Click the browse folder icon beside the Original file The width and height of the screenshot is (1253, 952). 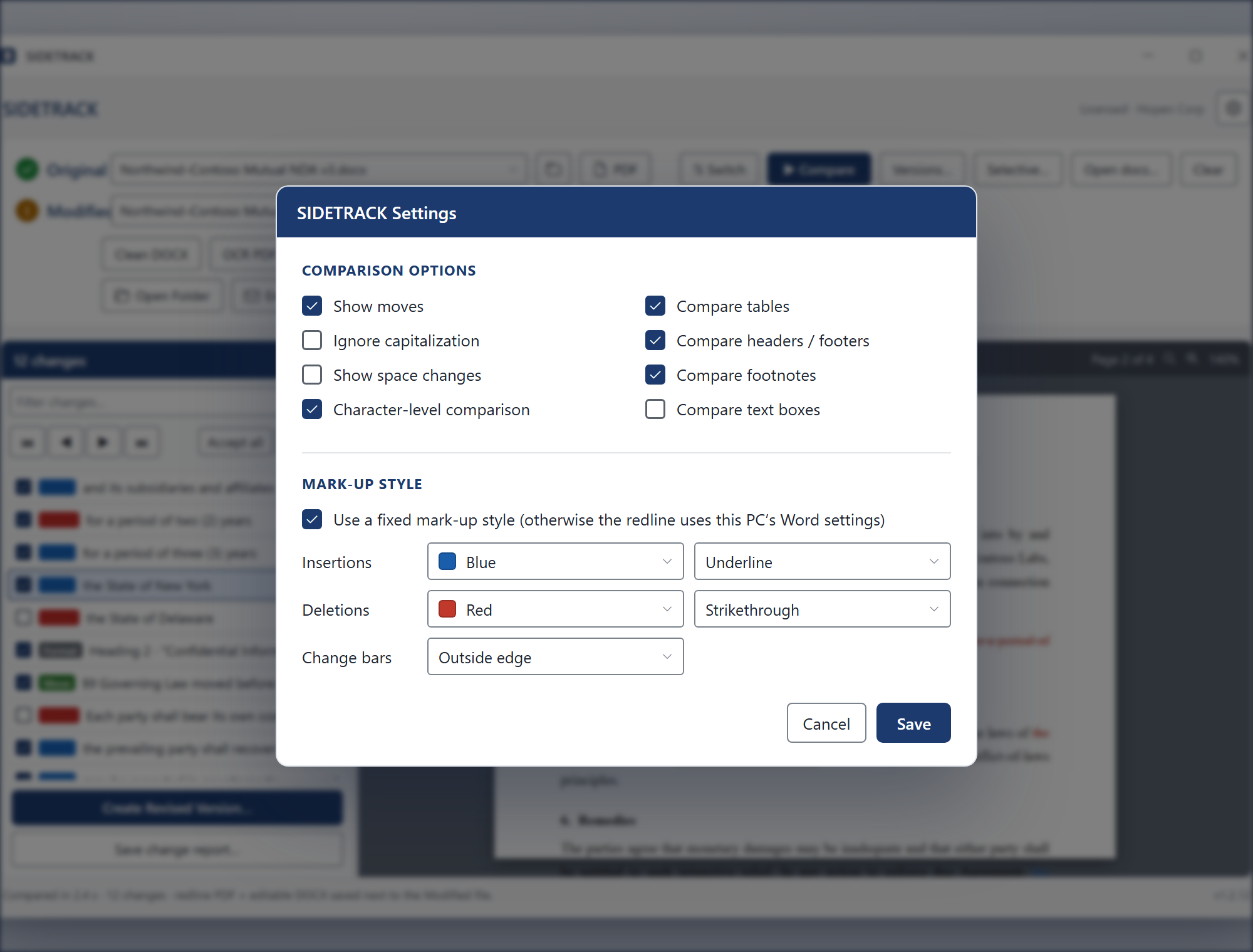553,170
